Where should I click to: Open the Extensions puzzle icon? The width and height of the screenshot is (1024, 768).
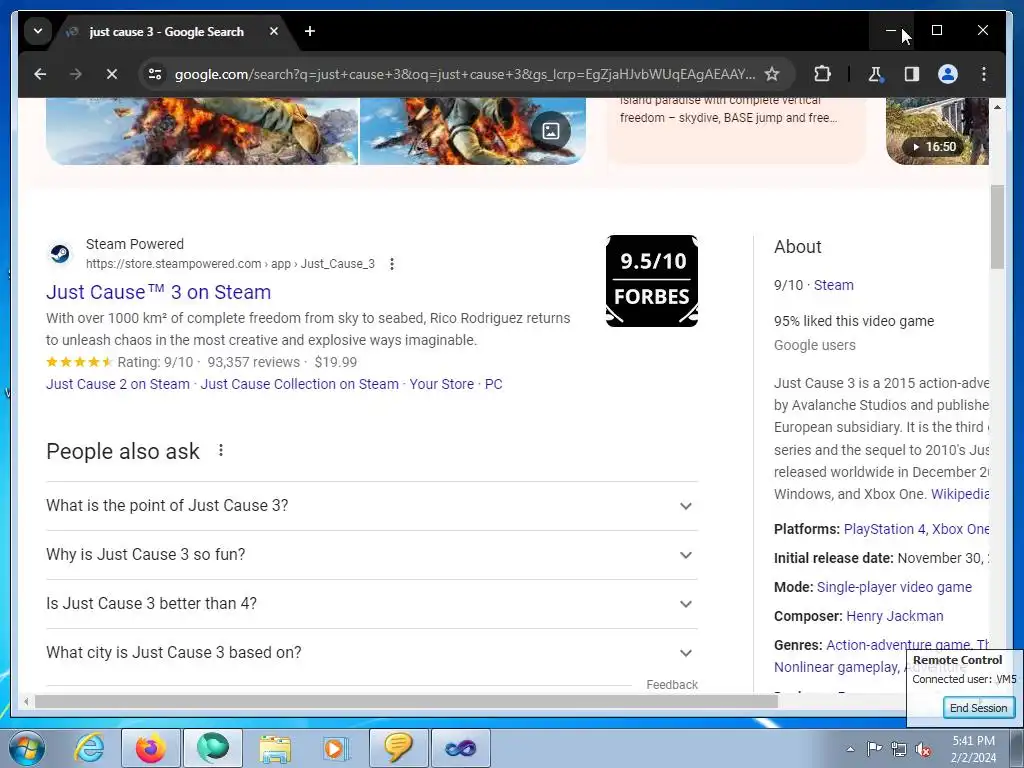[x=822, y=74]
